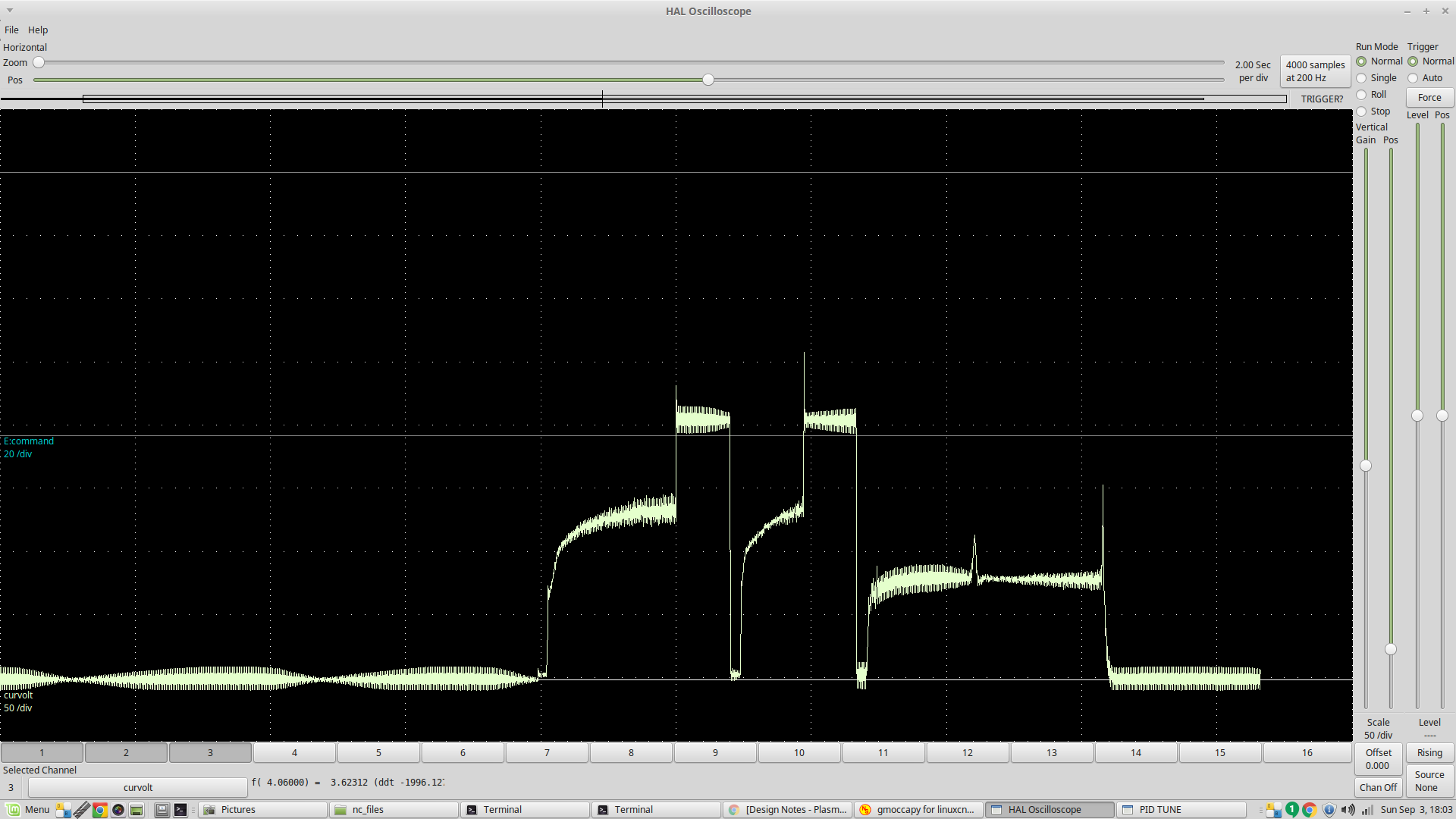Enable channel 14
1456x819 pixels.
pyautogui.click(x=1136, y=752)
